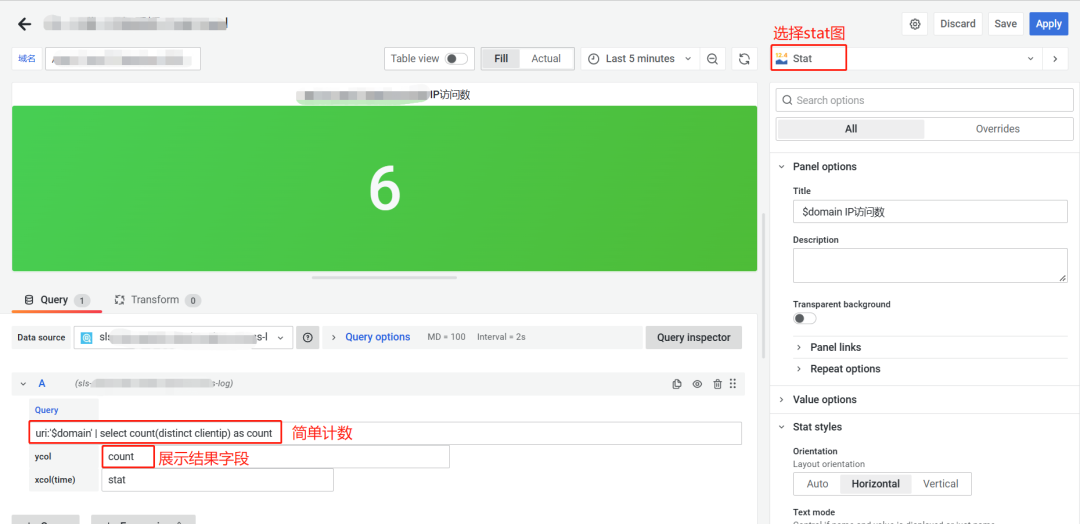Select the Actual display mode
This screenshot has width=1080, height=524.
[x=546, y=59]
